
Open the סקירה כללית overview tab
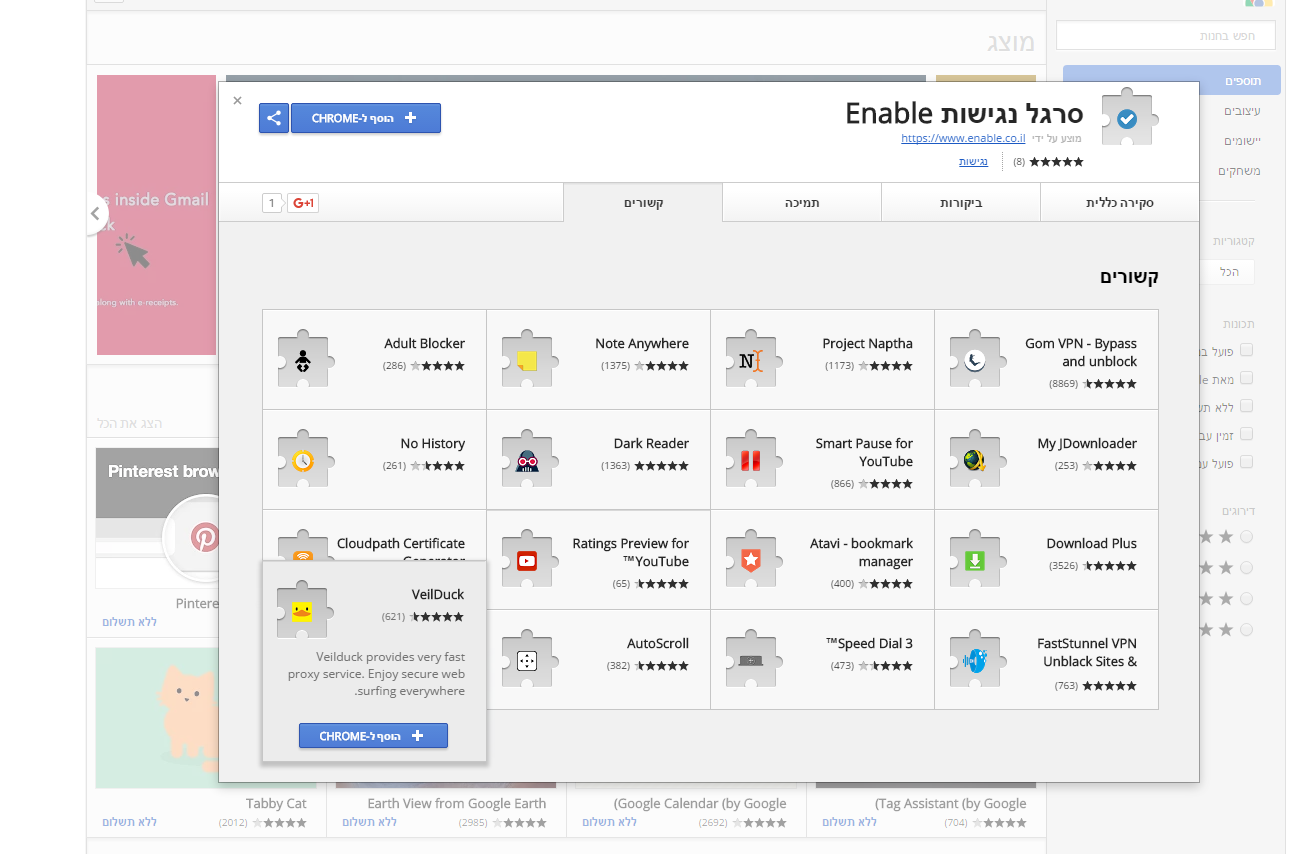pyautogui.click(x=1120, y=203)
